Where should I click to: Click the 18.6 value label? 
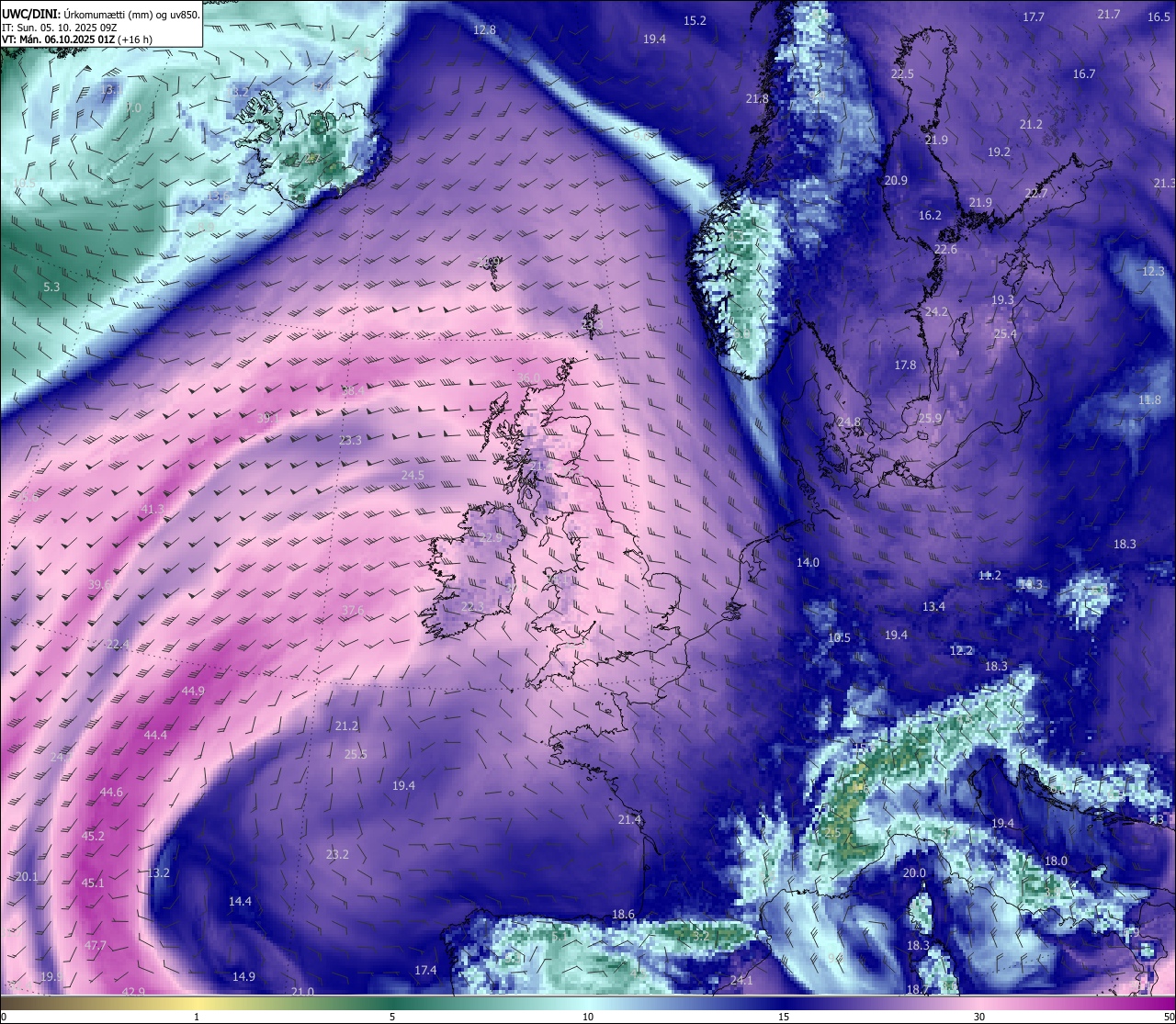[623, 914]
